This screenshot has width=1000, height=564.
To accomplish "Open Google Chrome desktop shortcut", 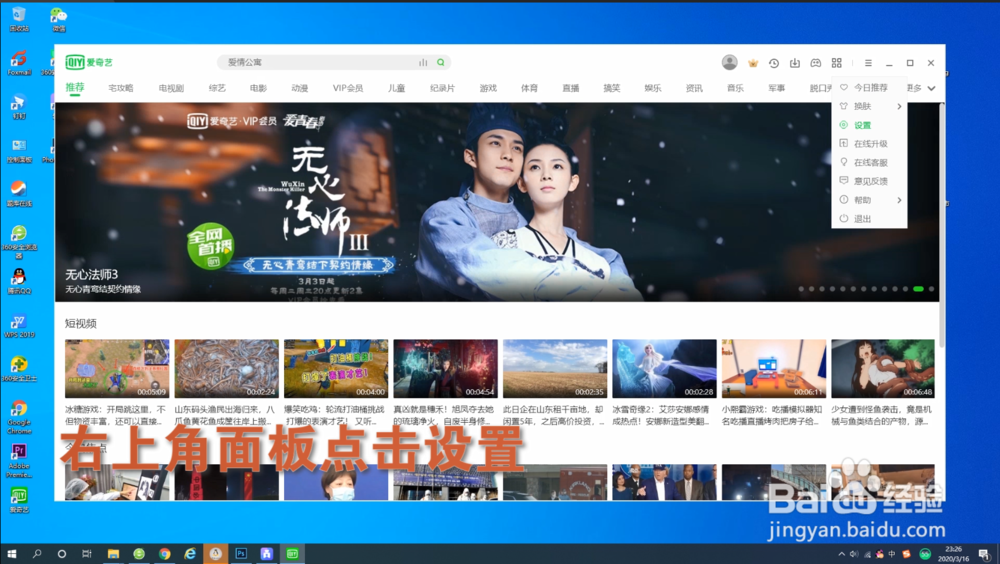I will pos(19,417).
